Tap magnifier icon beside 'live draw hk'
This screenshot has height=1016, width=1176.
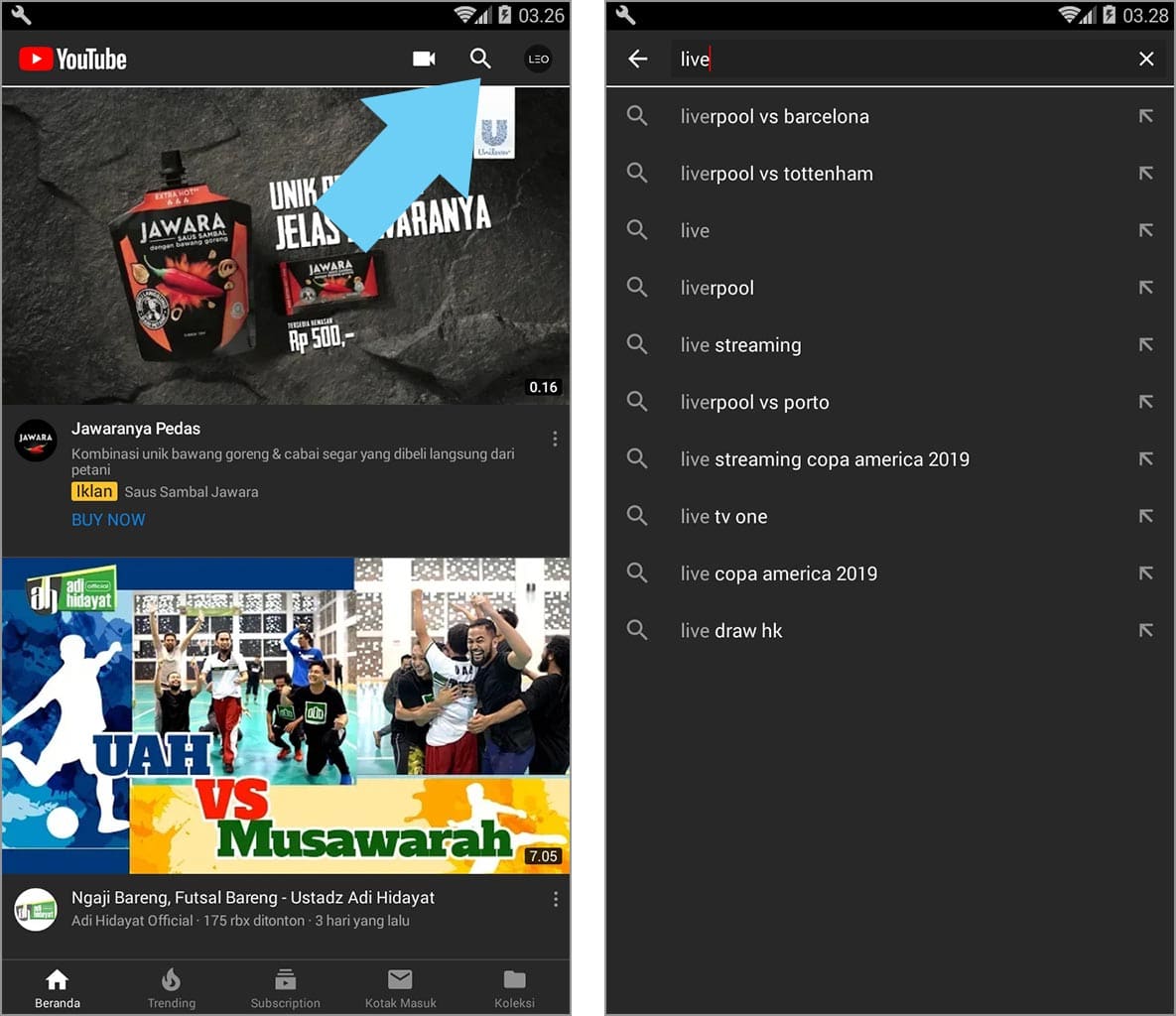coord(637,631)
